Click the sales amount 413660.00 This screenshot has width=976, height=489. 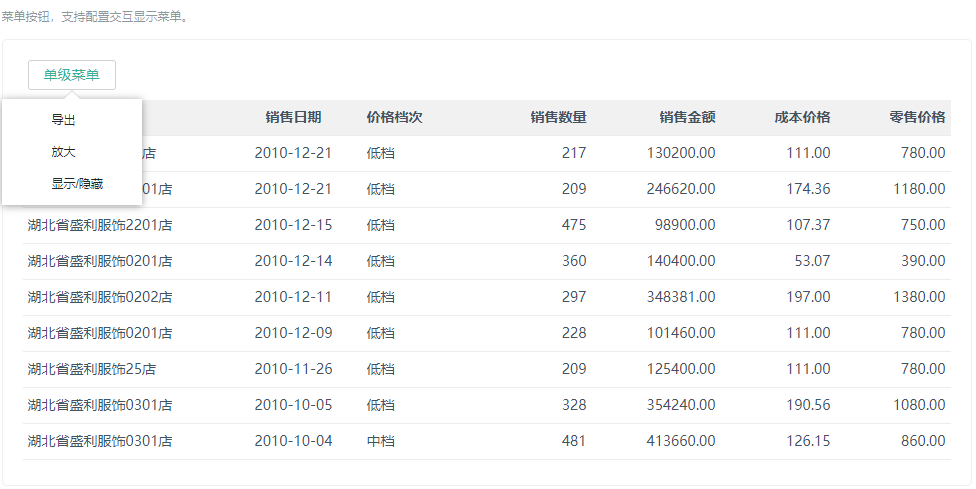681,441
